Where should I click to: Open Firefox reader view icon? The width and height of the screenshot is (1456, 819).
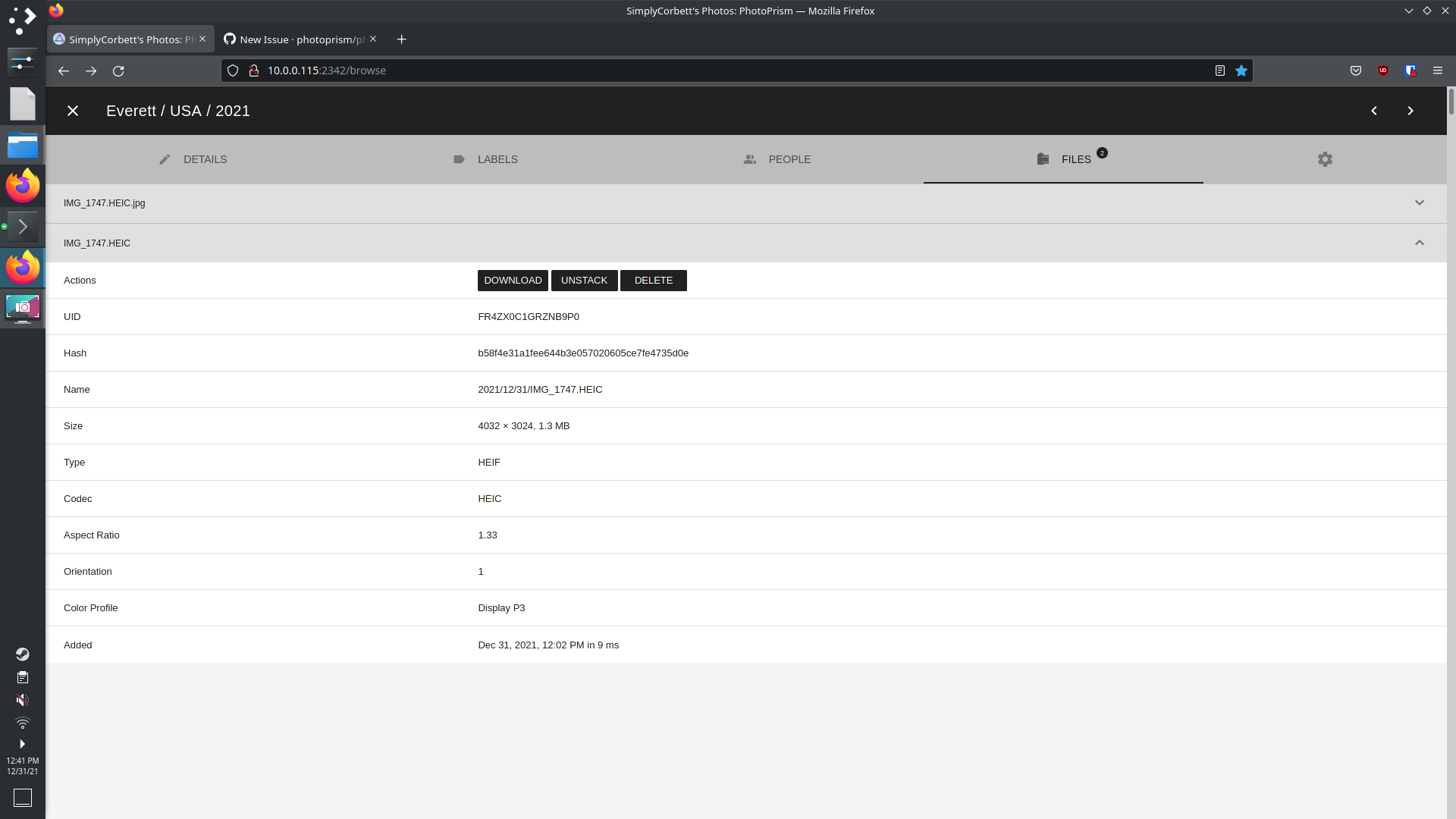click(1220, 71)
